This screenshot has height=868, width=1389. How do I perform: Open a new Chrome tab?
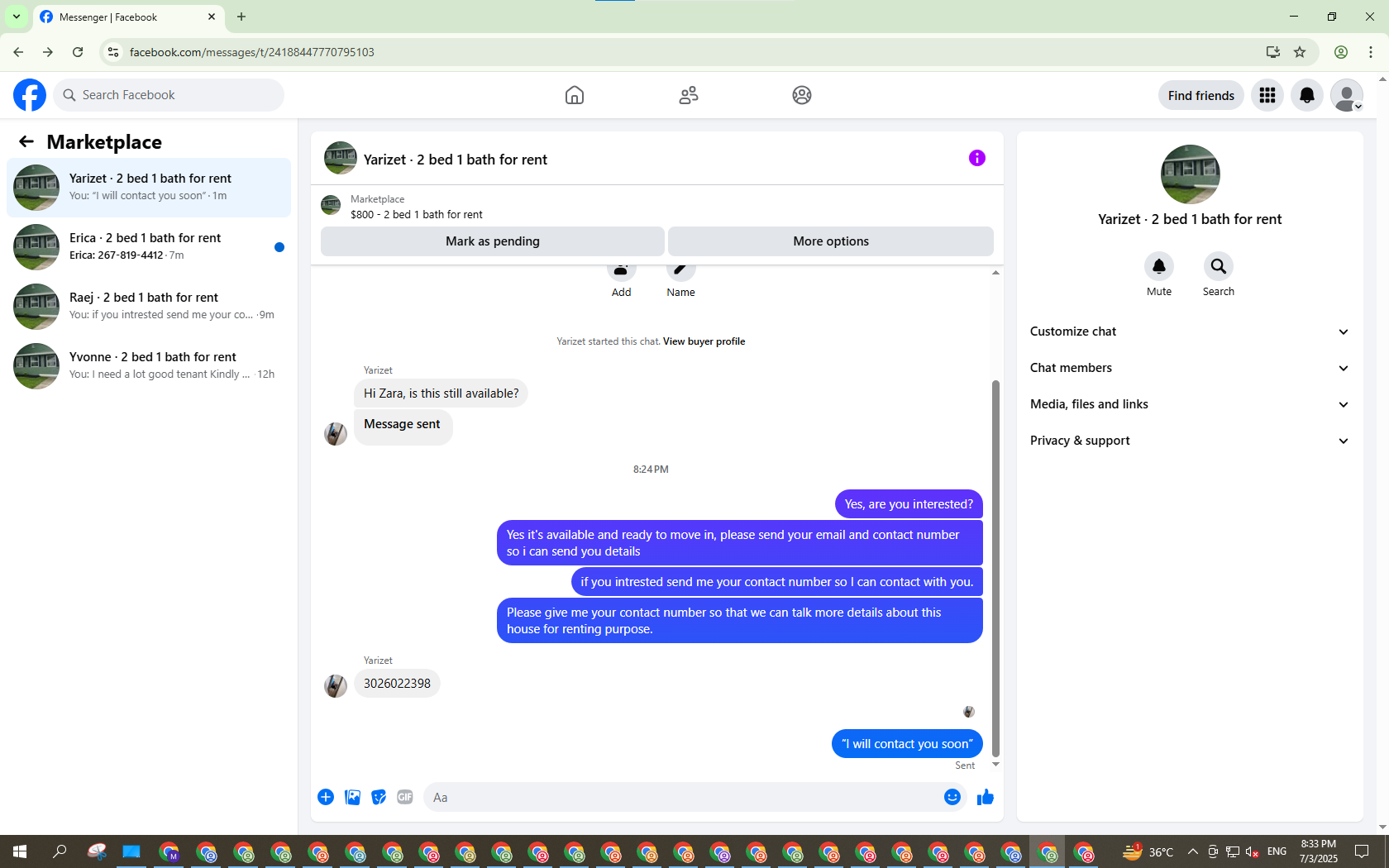(x=241, y=17)
